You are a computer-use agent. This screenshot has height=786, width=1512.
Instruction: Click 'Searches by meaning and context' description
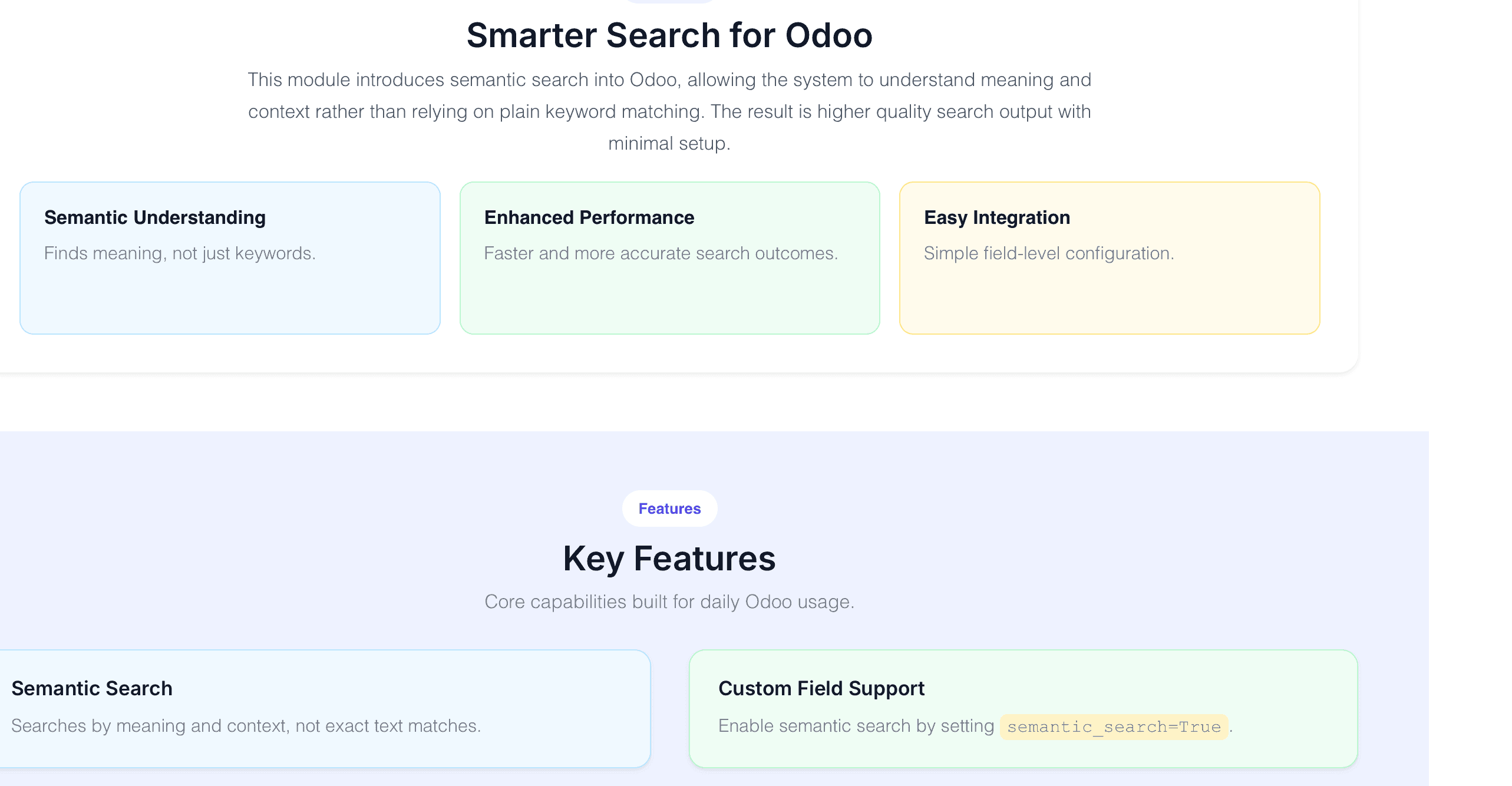click(246, 726)
